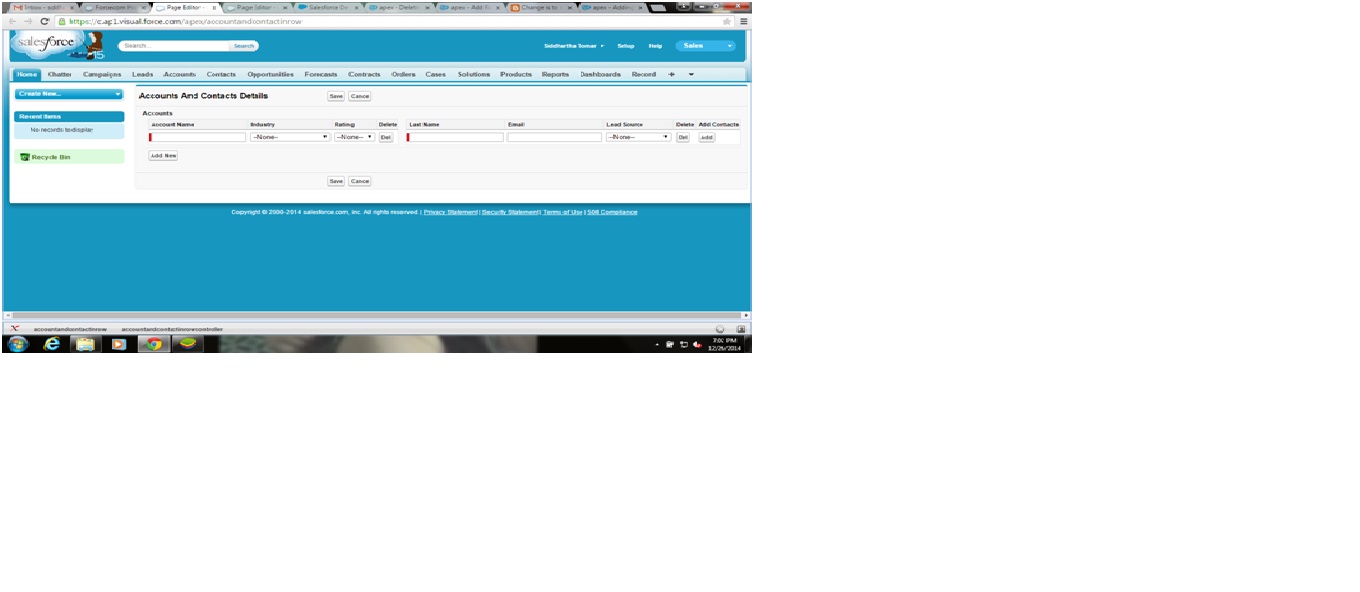Click the header Search text box
Screen dimensions: 1360x592
(174, 46)
